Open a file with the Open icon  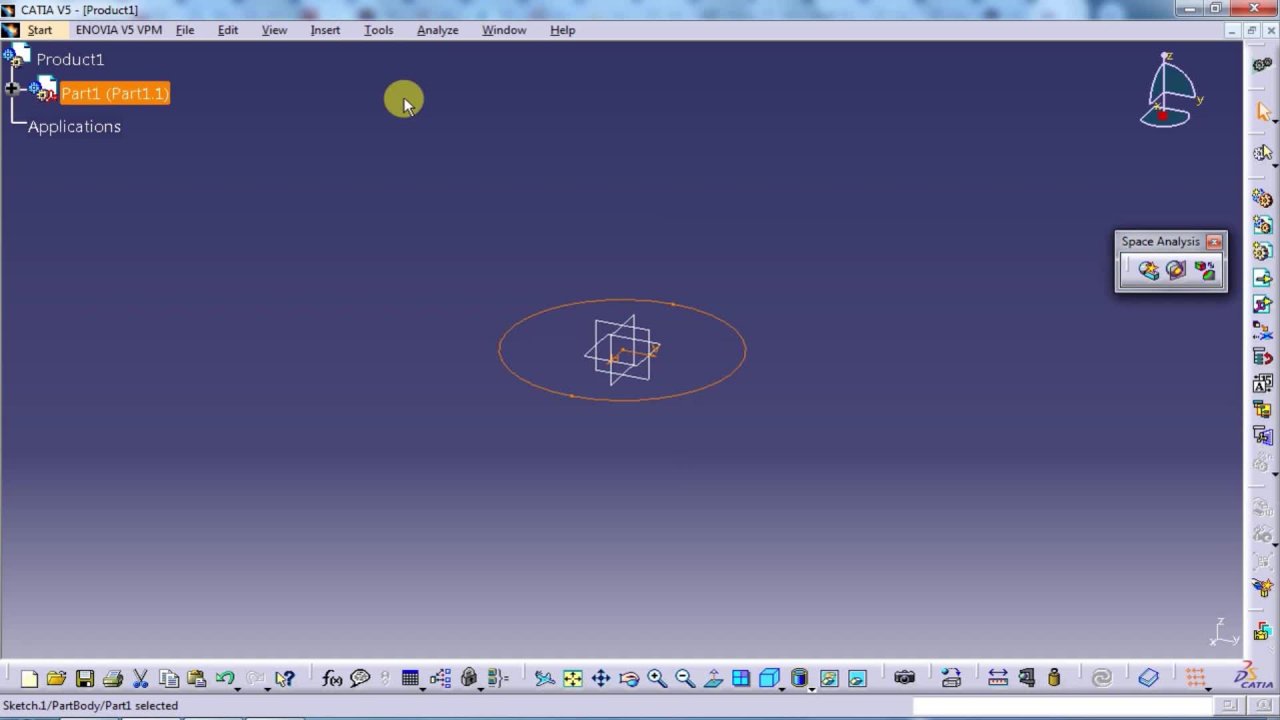click(x=56, y=679)
